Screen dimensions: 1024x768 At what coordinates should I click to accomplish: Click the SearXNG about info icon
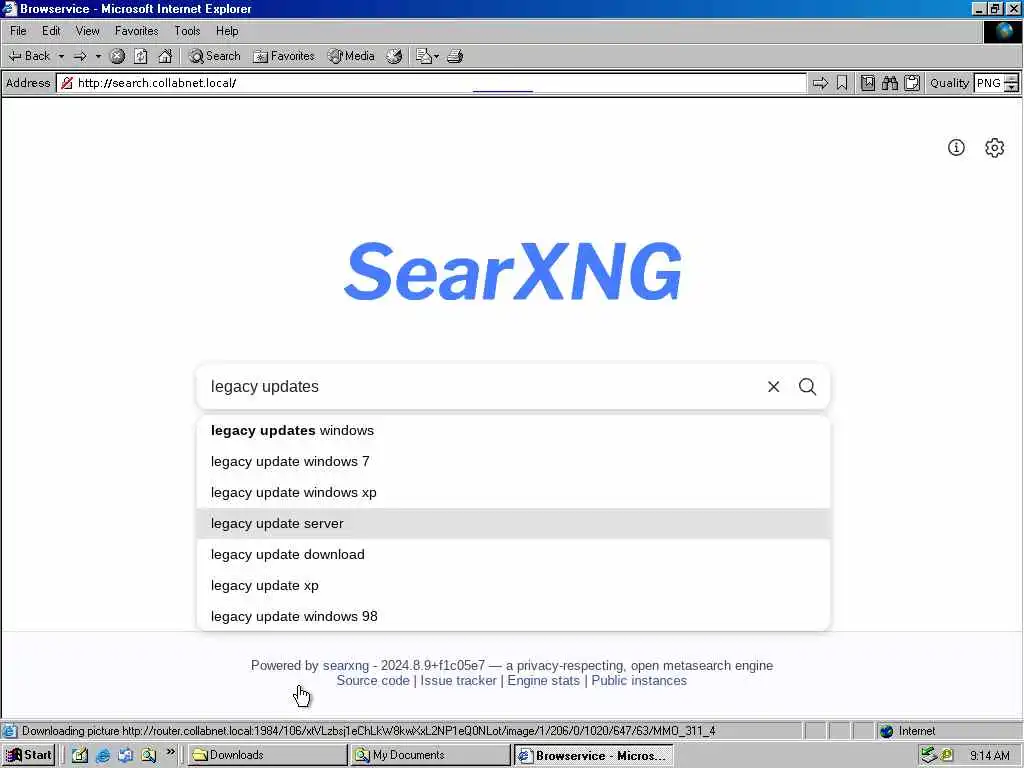pos(956,148)
